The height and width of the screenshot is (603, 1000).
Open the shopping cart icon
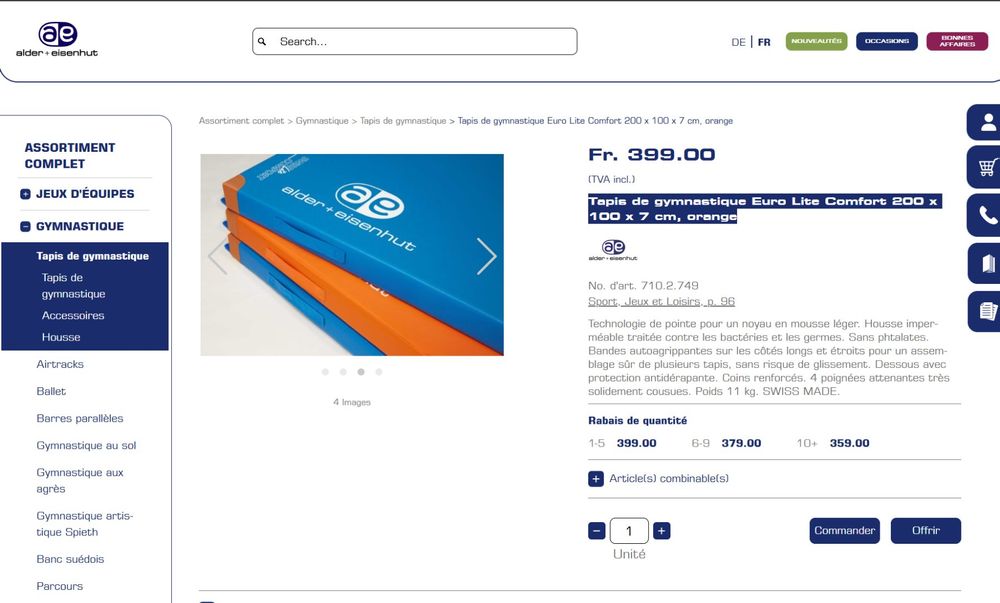pos(986,167)
